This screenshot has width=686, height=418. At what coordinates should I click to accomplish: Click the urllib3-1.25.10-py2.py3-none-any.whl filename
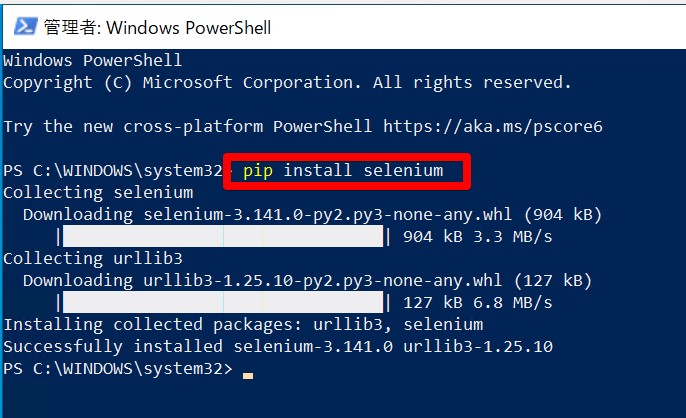tap(322, 281)
